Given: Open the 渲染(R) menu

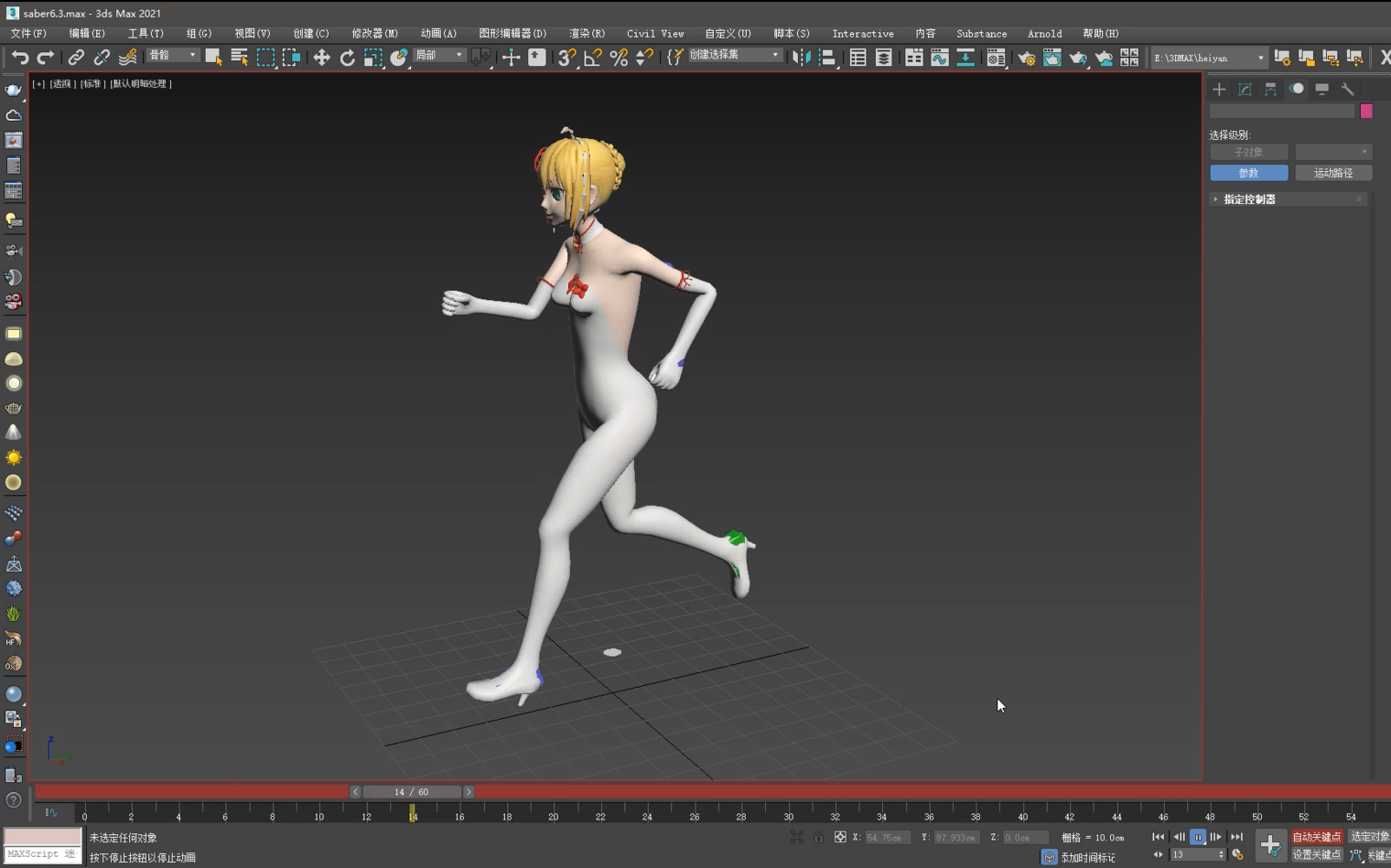Looking at the screenshot, I should [x=587, y=34].
